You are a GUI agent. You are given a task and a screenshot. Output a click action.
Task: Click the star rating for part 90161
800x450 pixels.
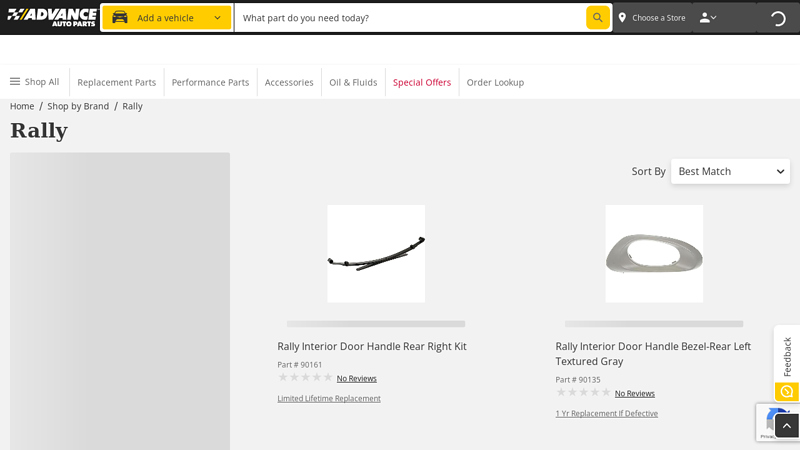pyautogui.click(x=305, y=378)
